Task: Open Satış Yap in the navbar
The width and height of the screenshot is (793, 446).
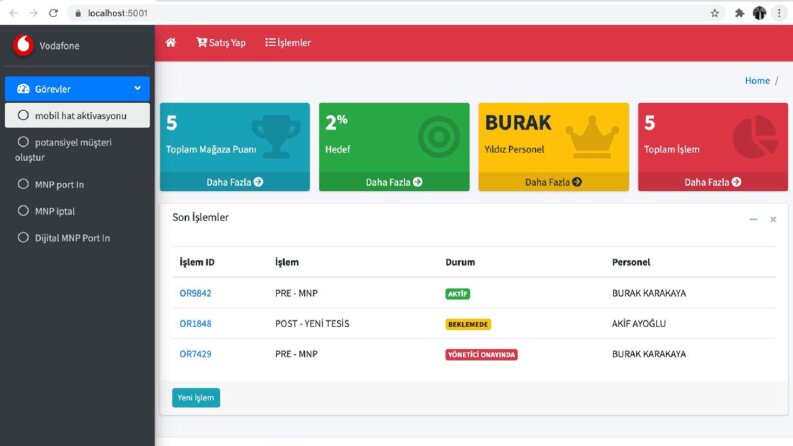Action: 221,42
